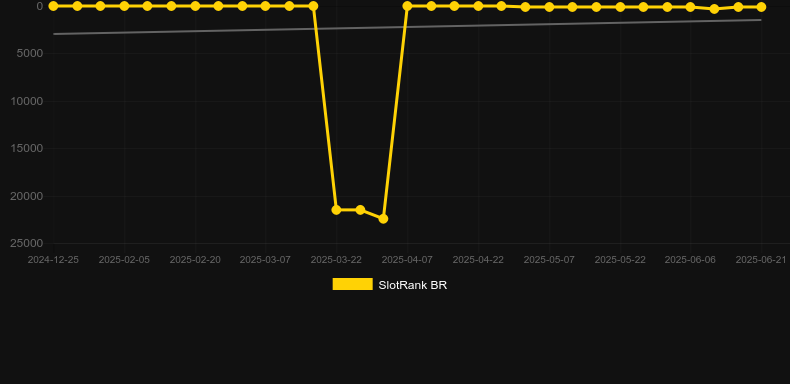Select the slightly dipped point after 2025-06-06
The image size is (790, 384).
[714, 9]
